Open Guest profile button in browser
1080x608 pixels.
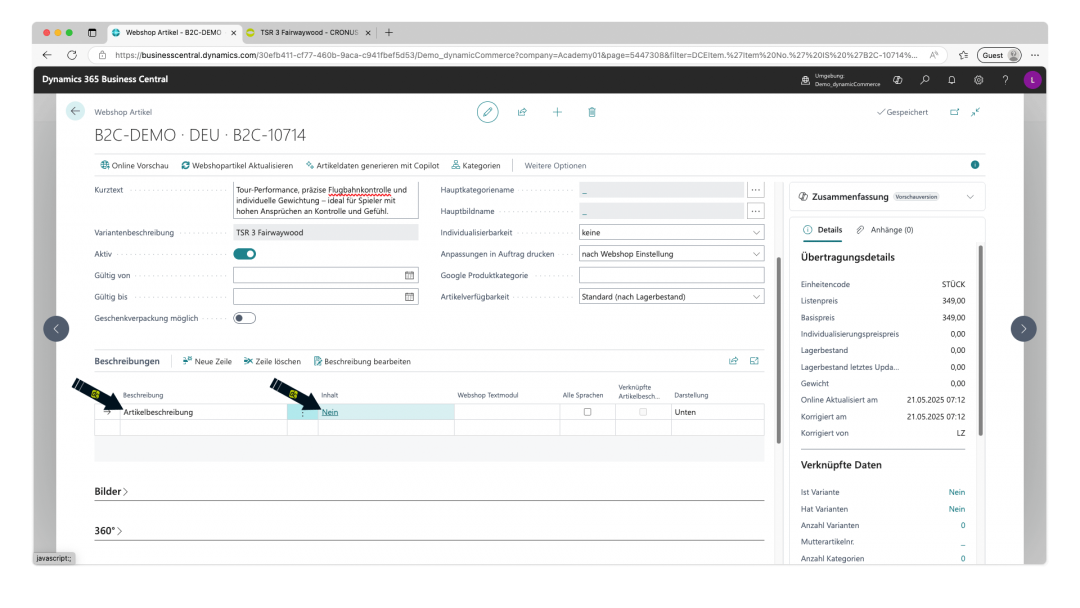tap(999, 55)
